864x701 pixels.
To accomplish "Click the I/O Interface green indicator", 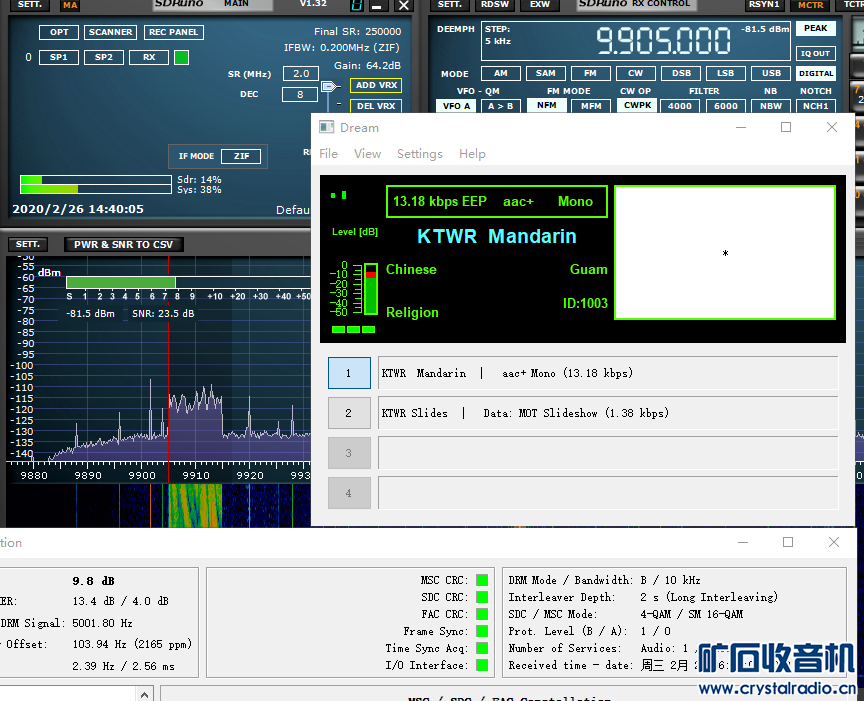I will [x=481, y=665].
